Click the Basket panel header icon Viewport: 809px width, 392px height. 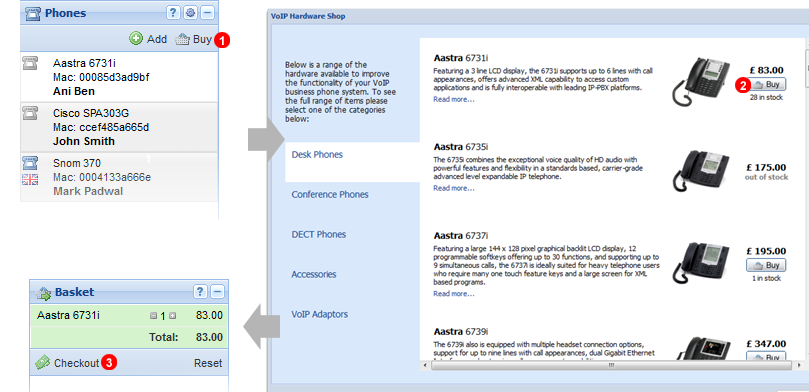tap(43, 293)
